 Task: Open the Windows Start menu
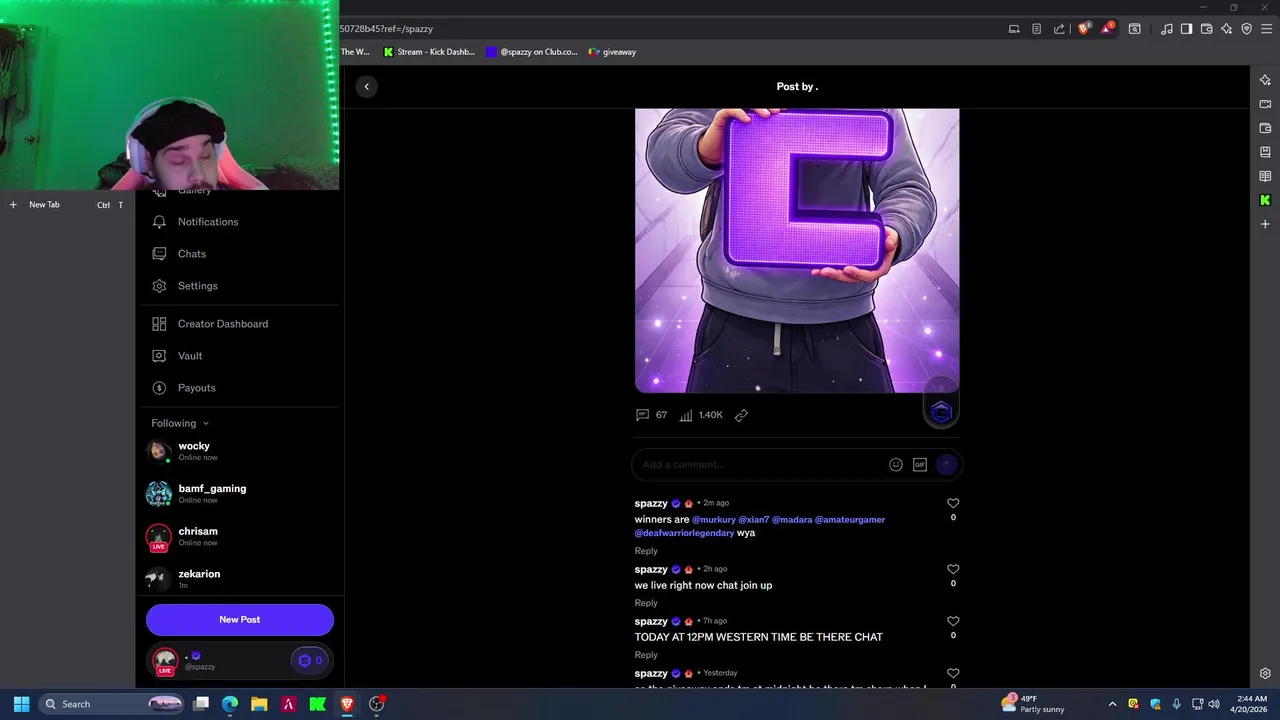21,704
